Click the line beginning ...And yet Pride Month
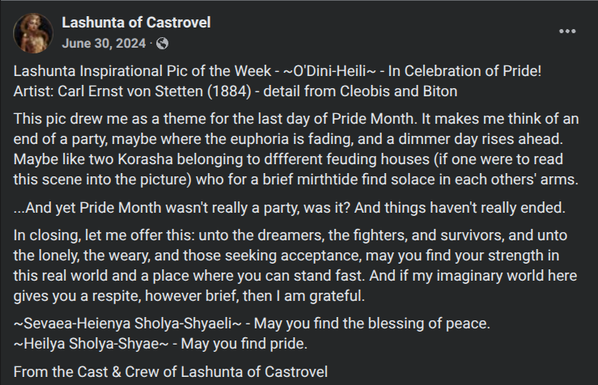Screen dimensions: 598x385 (289, 208)
